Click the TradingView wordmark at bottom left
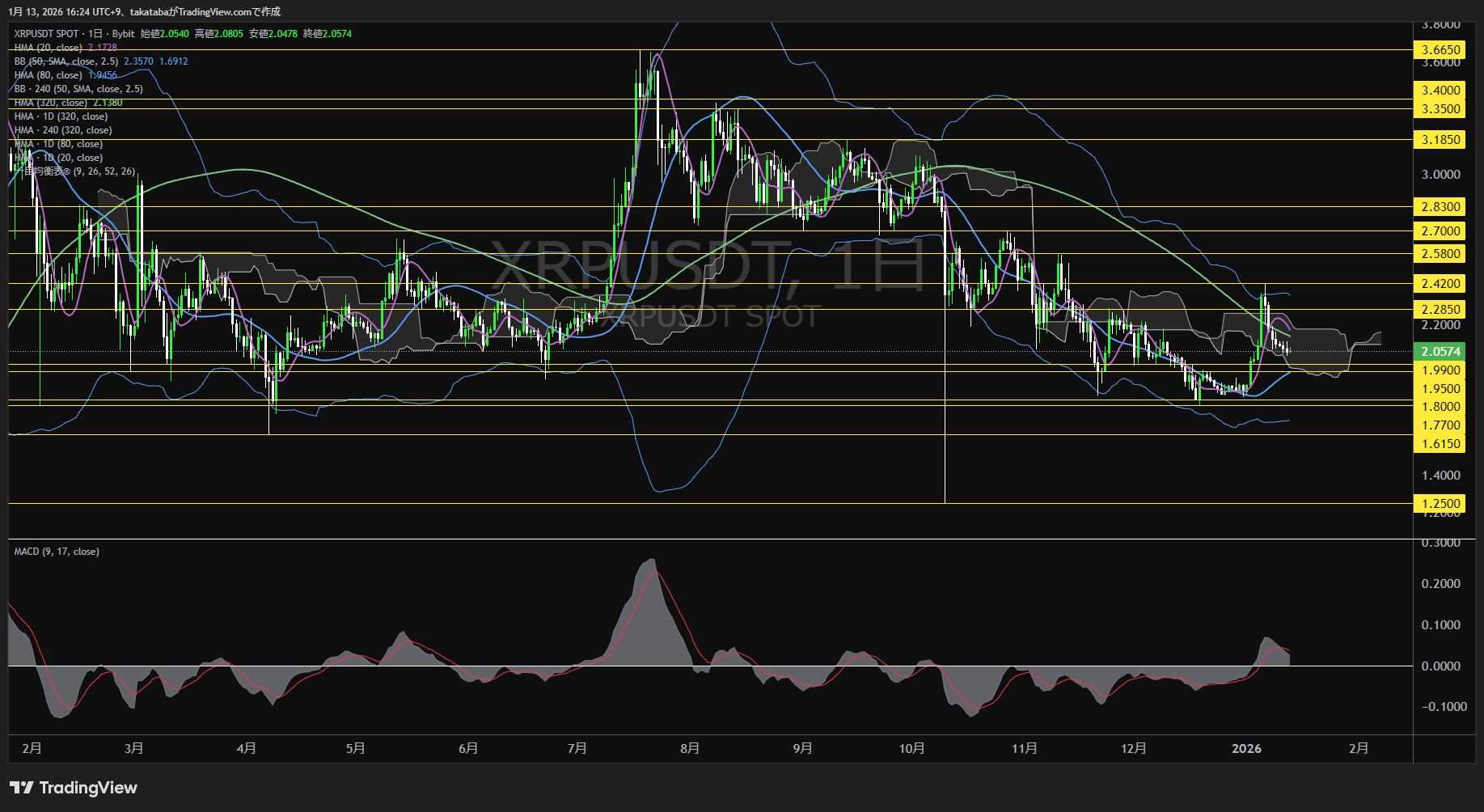This screenshot has height=812, width=1484. (88, 788)
